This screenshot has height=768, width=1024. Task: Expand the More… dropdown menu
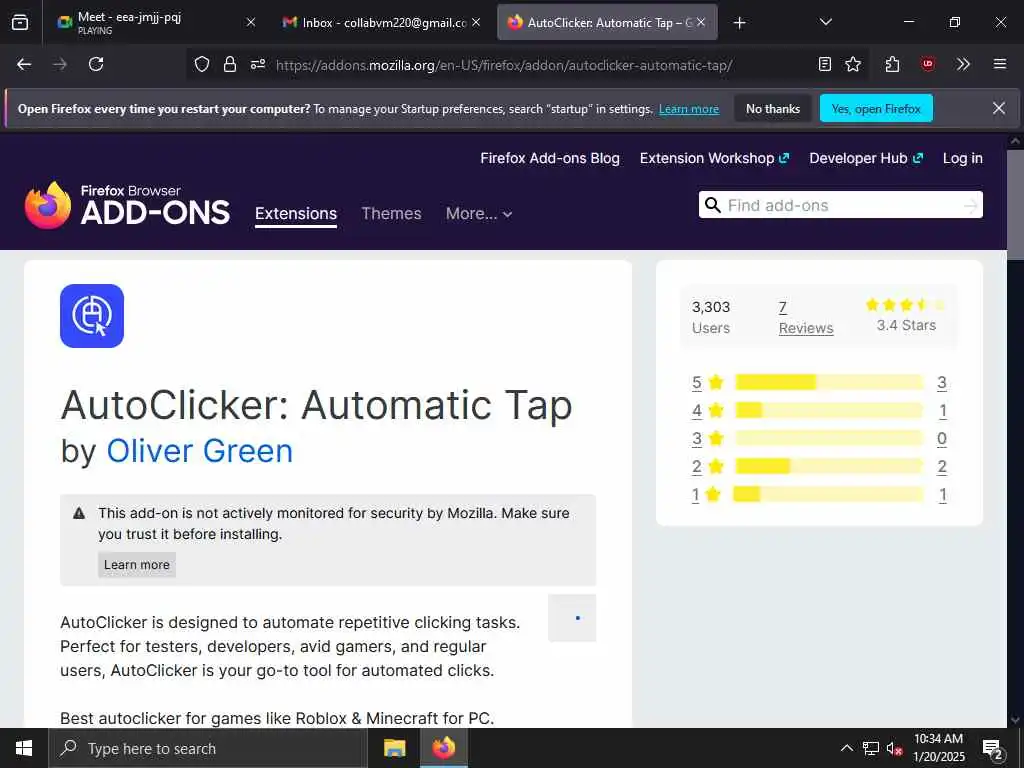coord(479,214)
